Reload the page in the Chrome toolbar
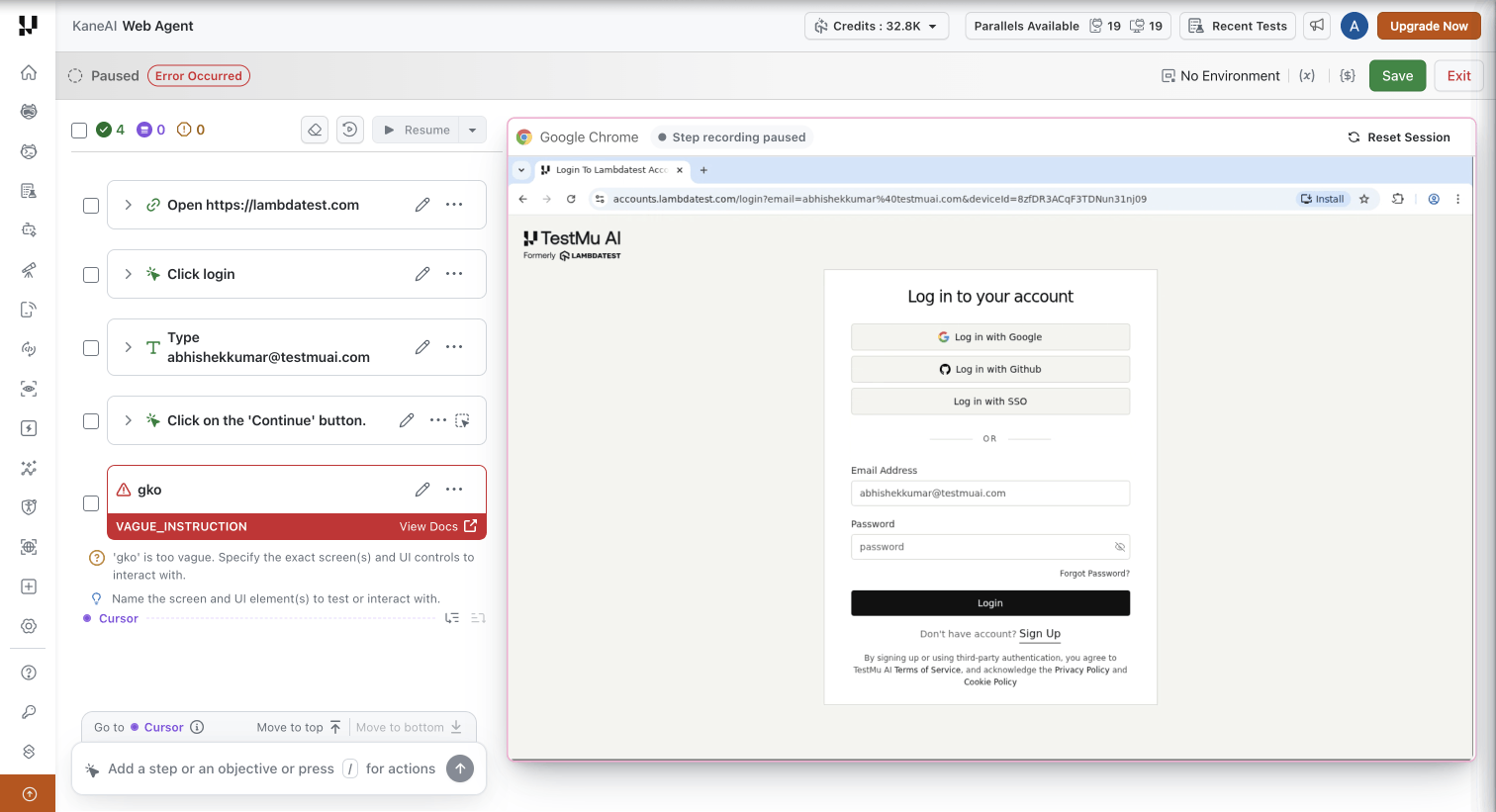This screenshot has height=812, width=1496. tap(571, 199)
